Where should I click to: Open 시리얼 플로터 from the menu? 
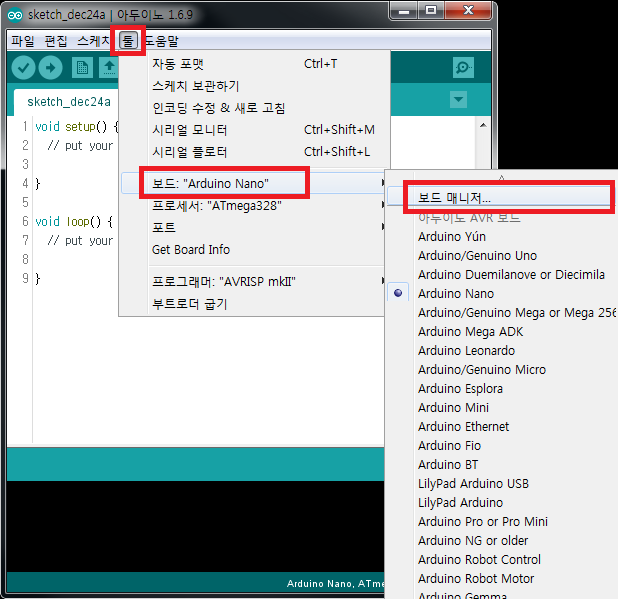[x=254, y=152]
